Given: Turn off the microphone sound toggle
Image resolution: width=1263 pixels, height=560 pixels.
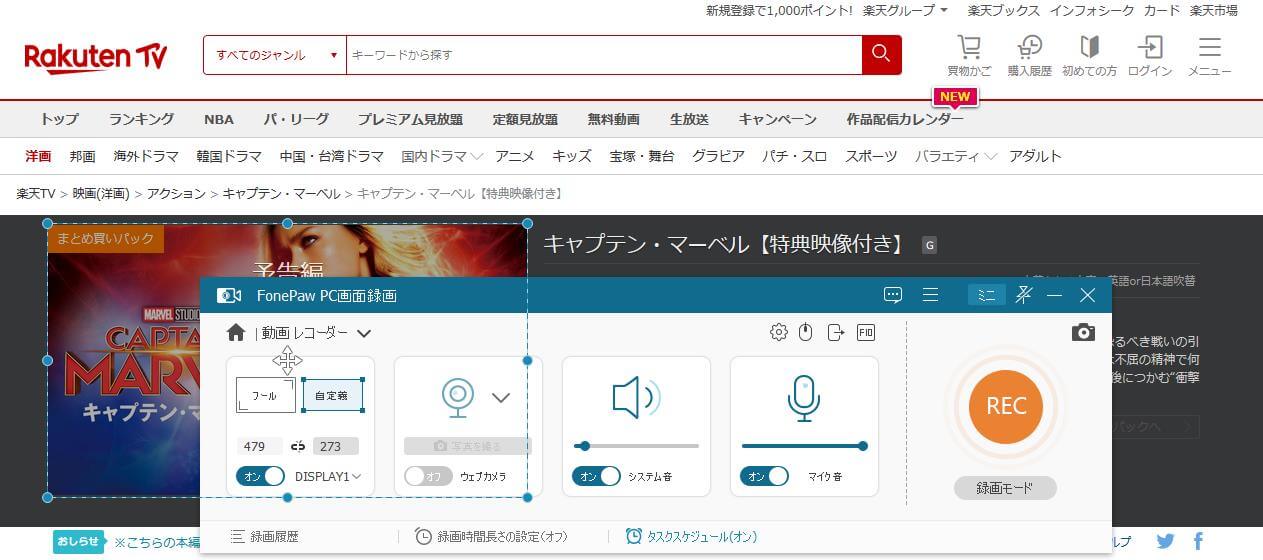Looking at the screenshot, I should pos(764,476).
